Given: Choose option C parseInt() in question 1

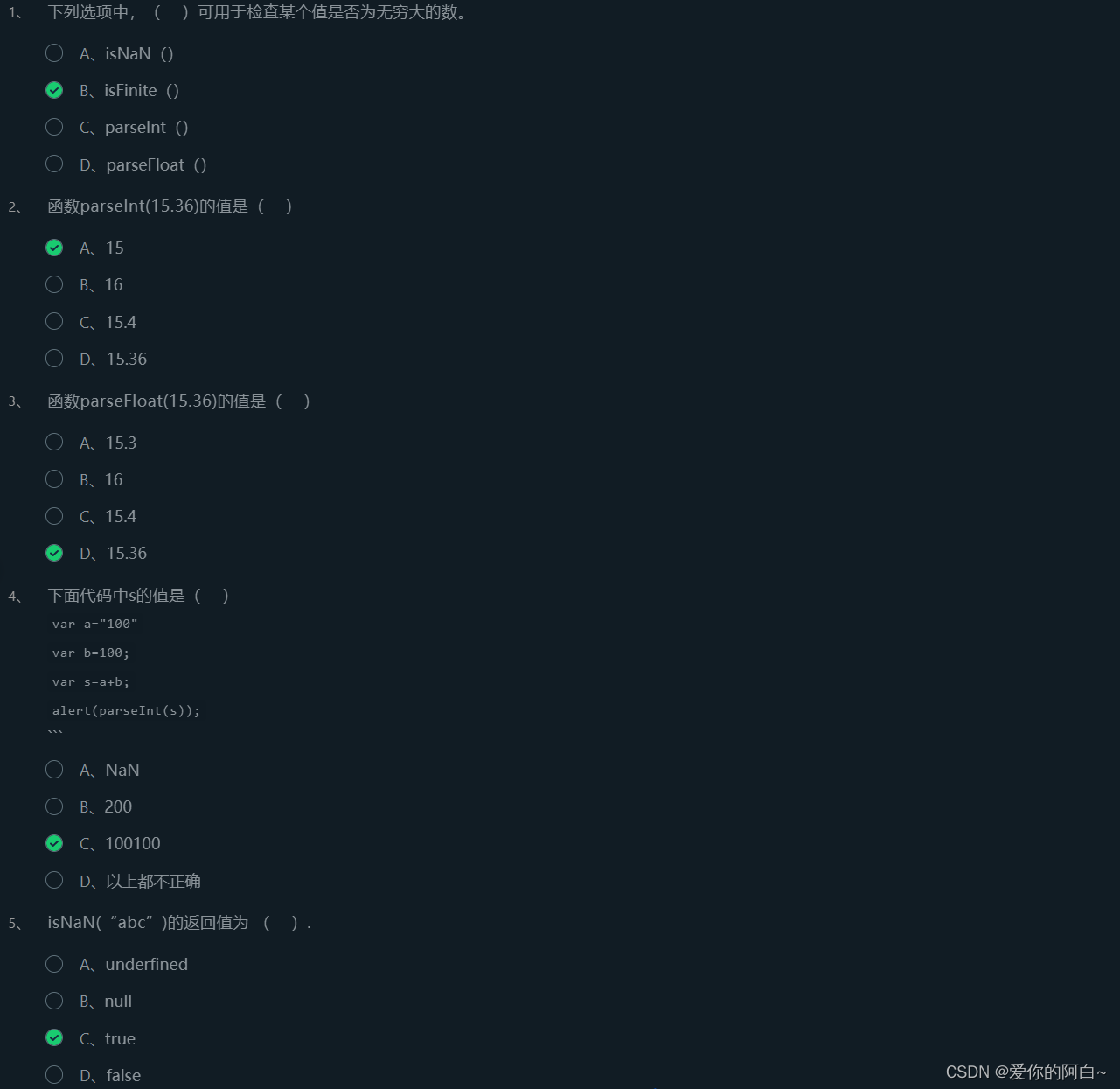Looking at the screenshot, I should [54, 127].
